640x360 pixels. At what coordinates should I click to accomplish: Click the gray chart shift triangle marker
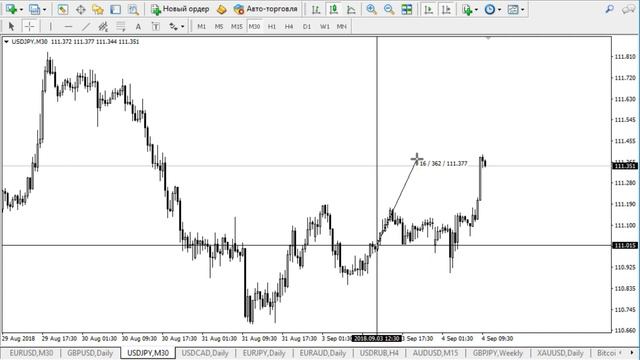[488, 38]
